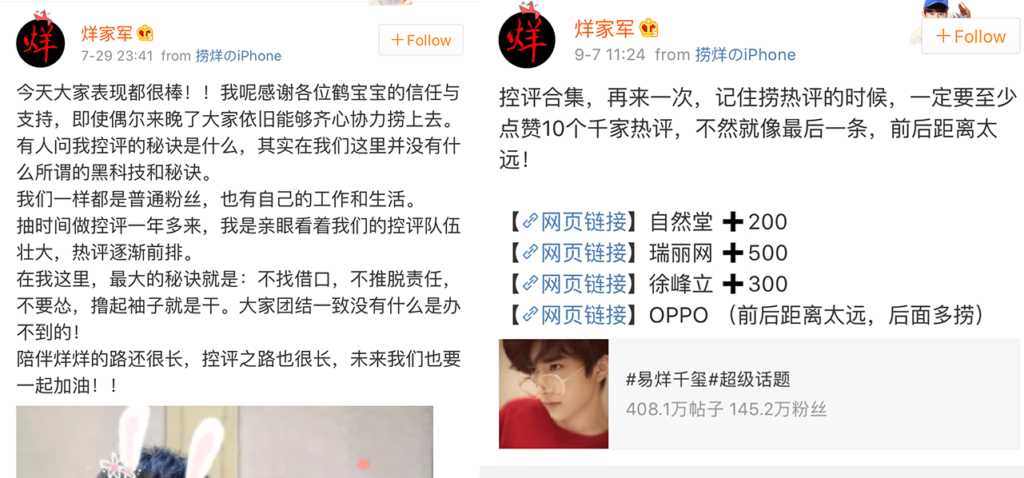
Task: Follow 烊家军 on the left post
Action: [421, 40]
